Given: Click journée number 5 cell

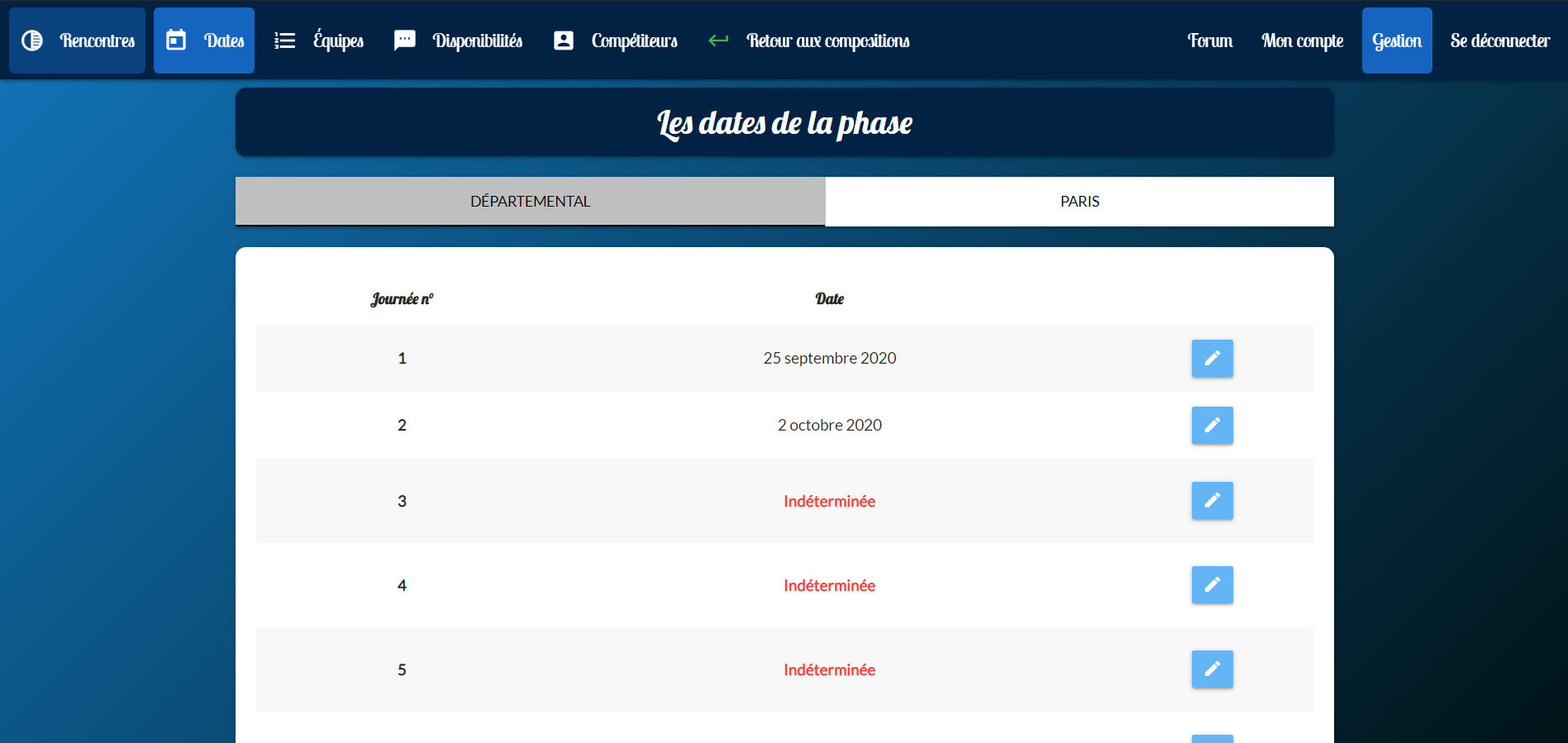Looking at the screenshot, I should [403, 670].
